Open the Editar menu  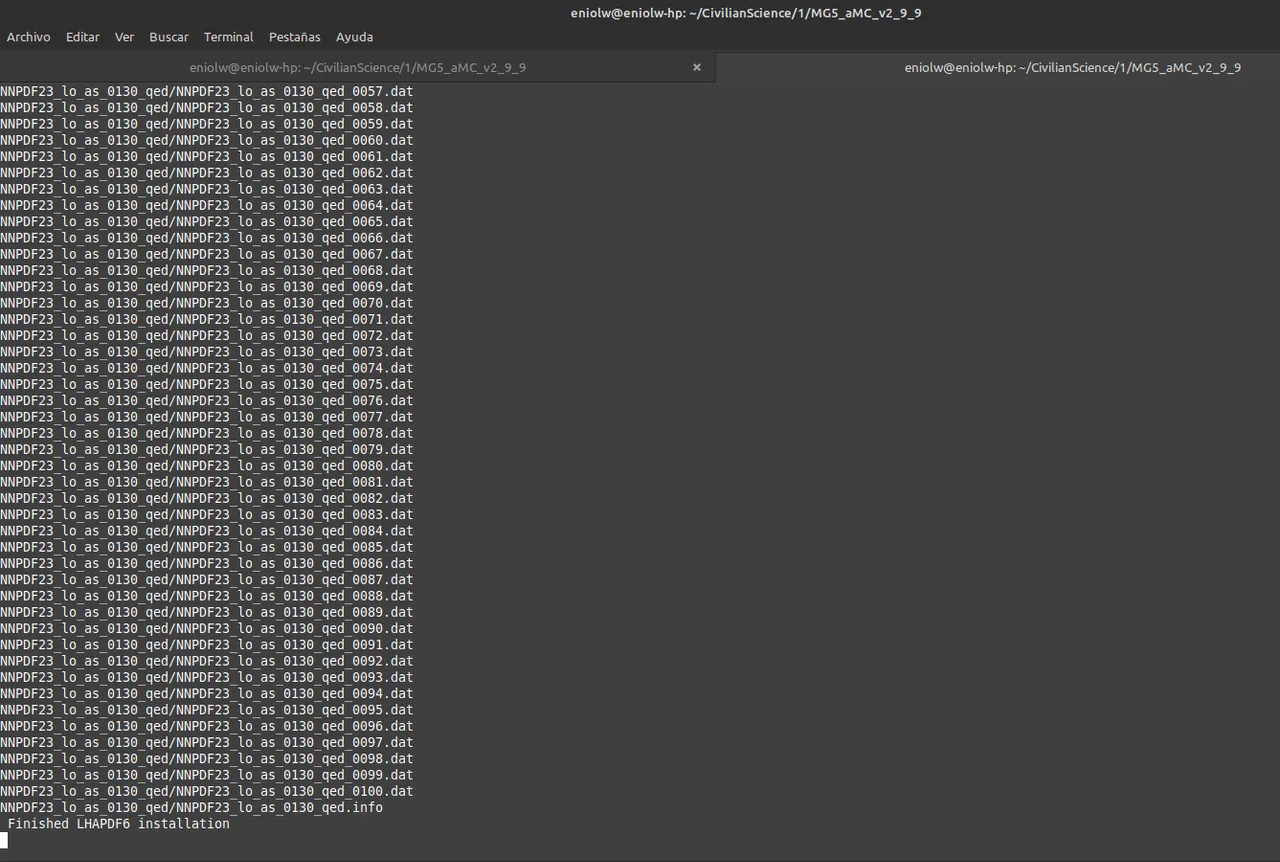(x=82, y=37)
